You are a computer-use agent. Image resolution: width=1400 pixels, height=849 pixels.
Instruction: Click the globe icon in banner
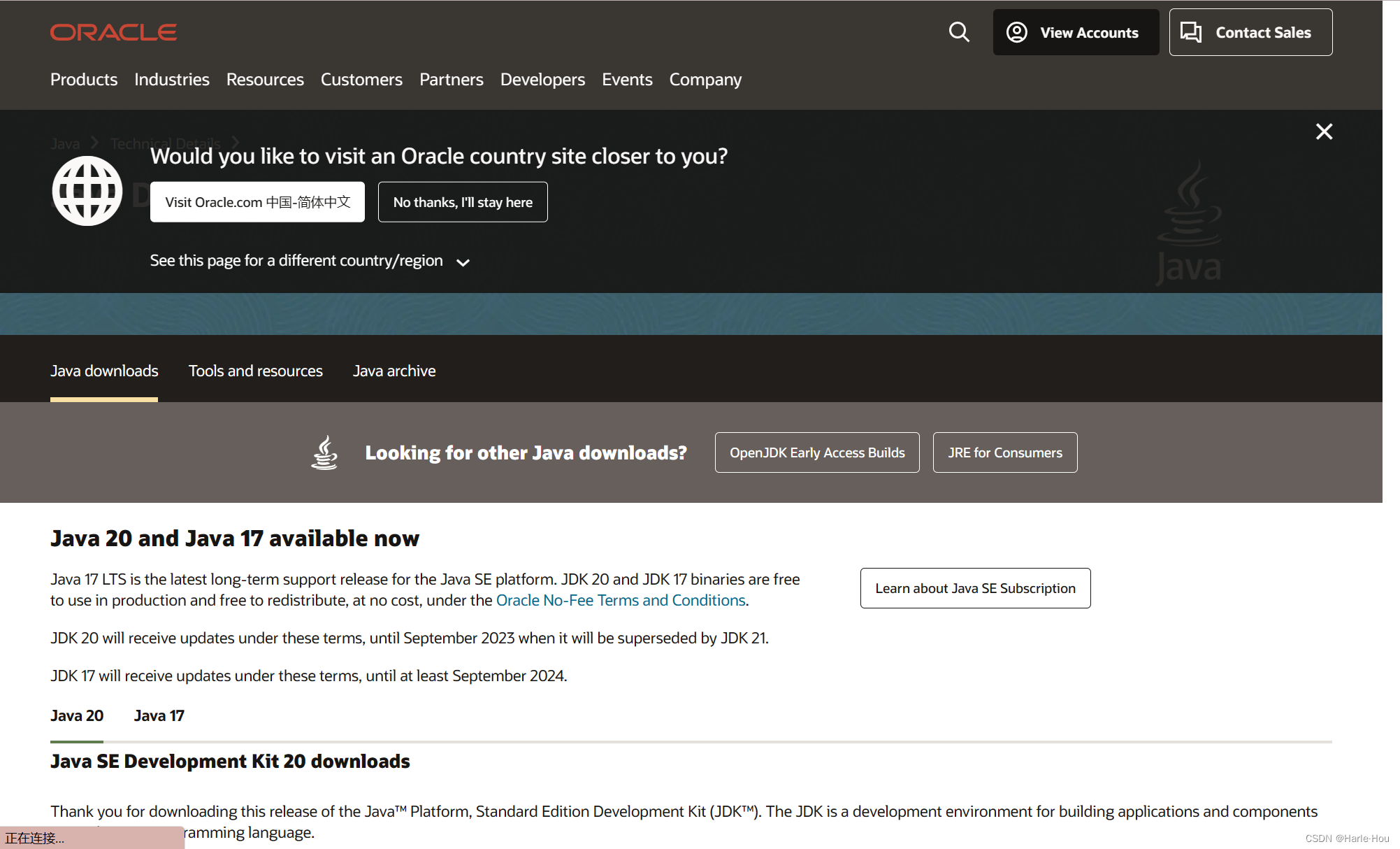[87, 190]
